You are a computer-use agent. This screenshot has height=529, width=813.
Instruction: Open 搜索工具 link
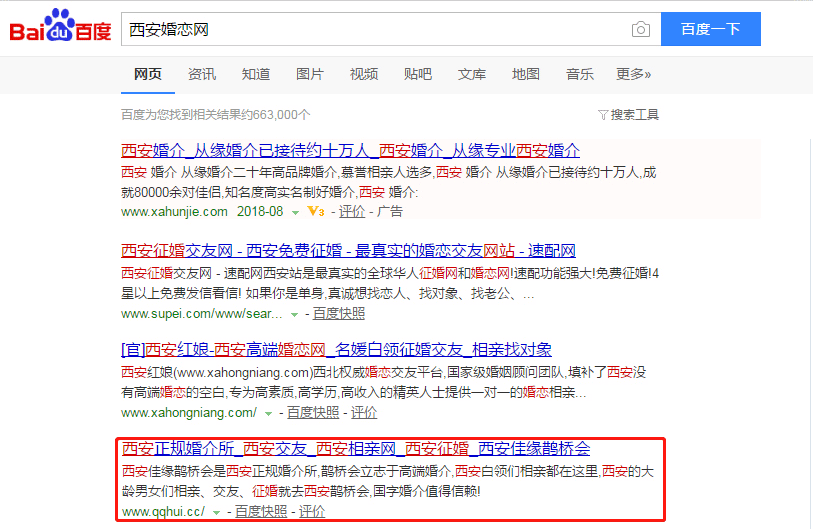pos(634,115)
